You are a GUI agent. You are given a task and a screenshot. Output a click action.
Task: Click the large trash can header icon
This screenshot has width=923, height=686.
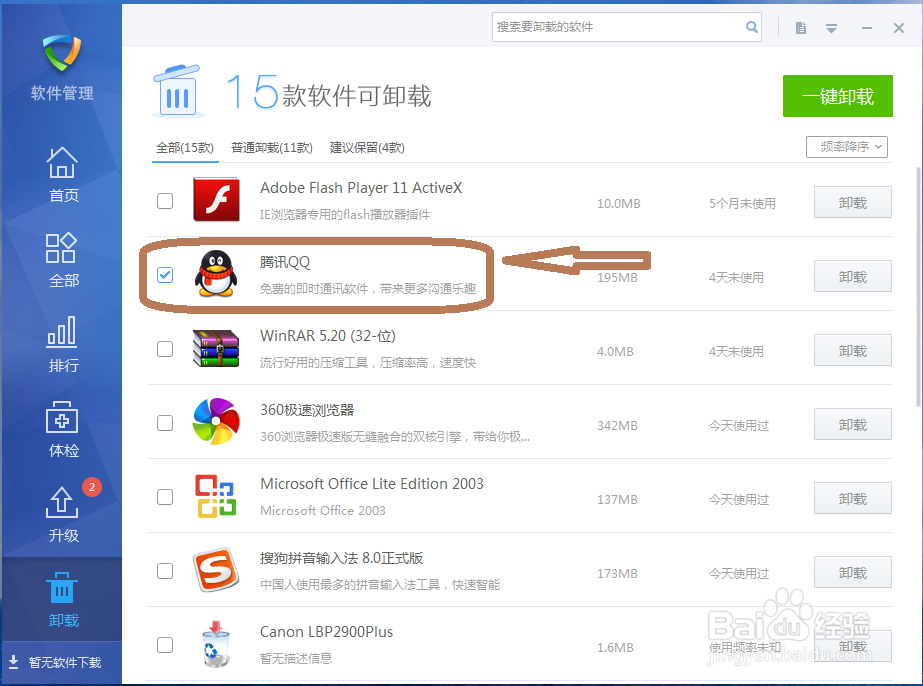tap(178, 91)
